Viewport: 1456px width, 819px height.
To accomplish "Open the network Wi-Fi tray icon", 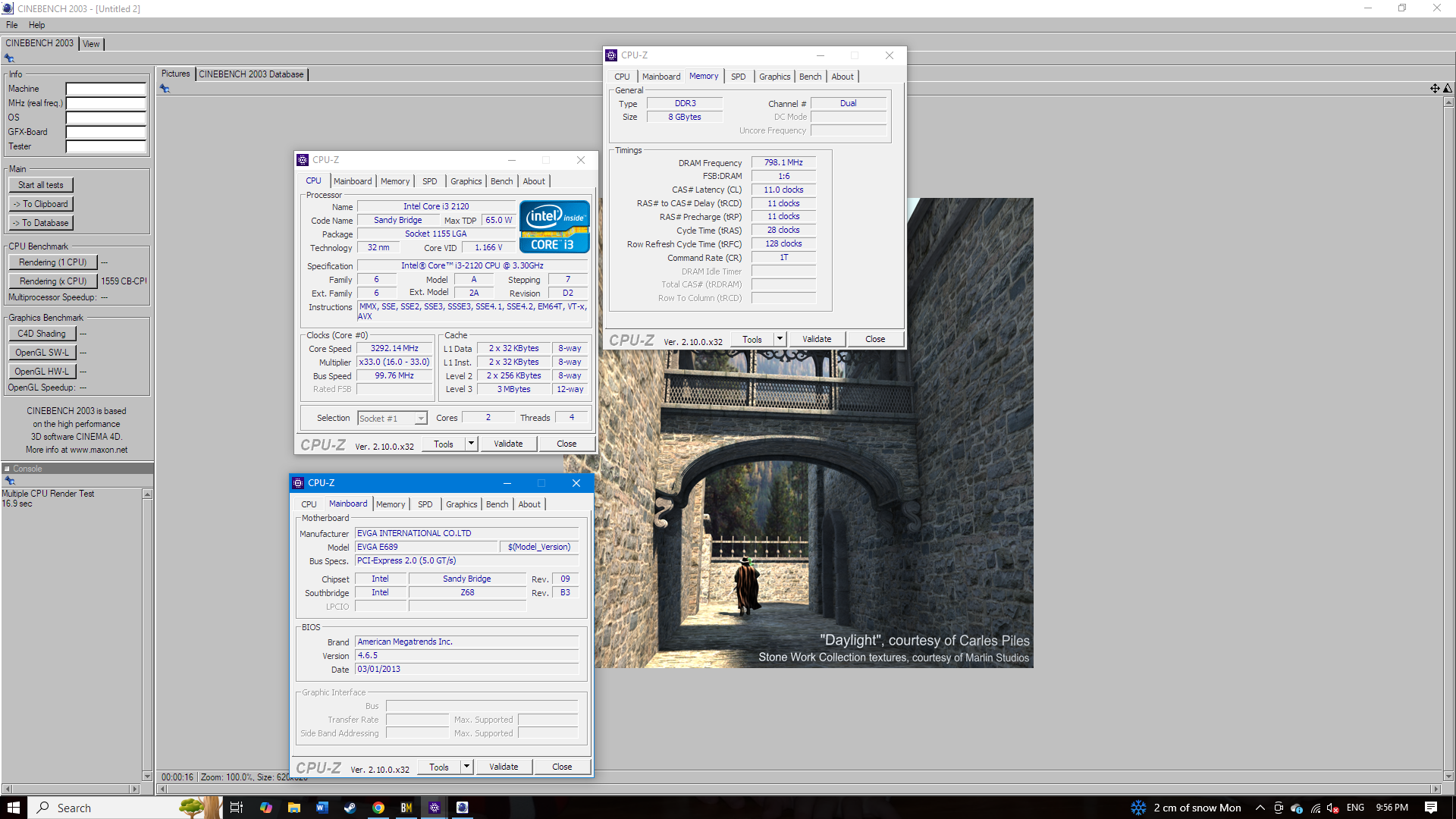I will 1315,808.
